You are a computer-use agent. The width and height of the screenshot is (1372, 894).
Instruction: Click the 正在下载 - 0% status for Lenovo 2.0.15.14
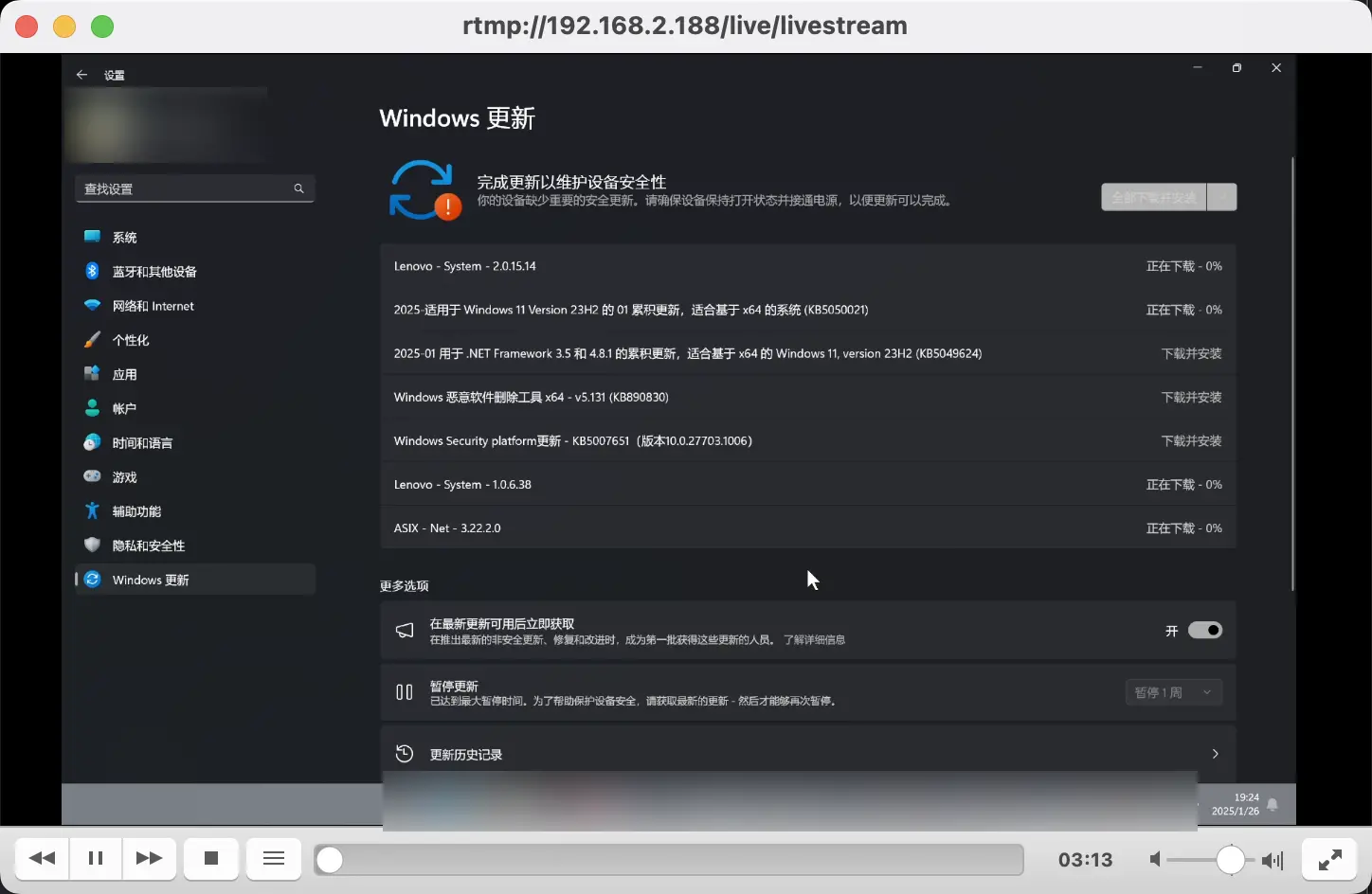coord(1184,266)
